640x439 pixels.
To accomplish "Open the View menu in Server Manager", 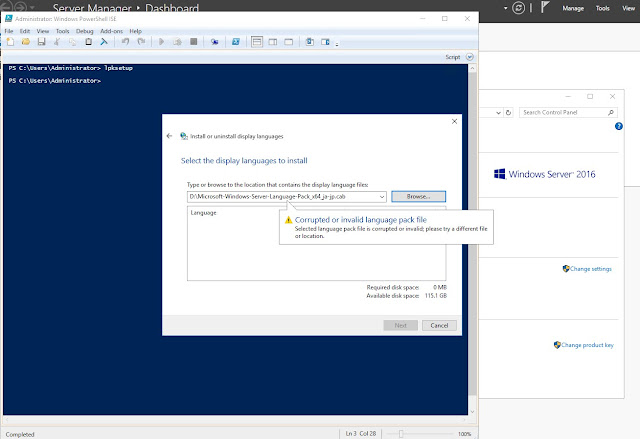I will [x=628, y=8].
